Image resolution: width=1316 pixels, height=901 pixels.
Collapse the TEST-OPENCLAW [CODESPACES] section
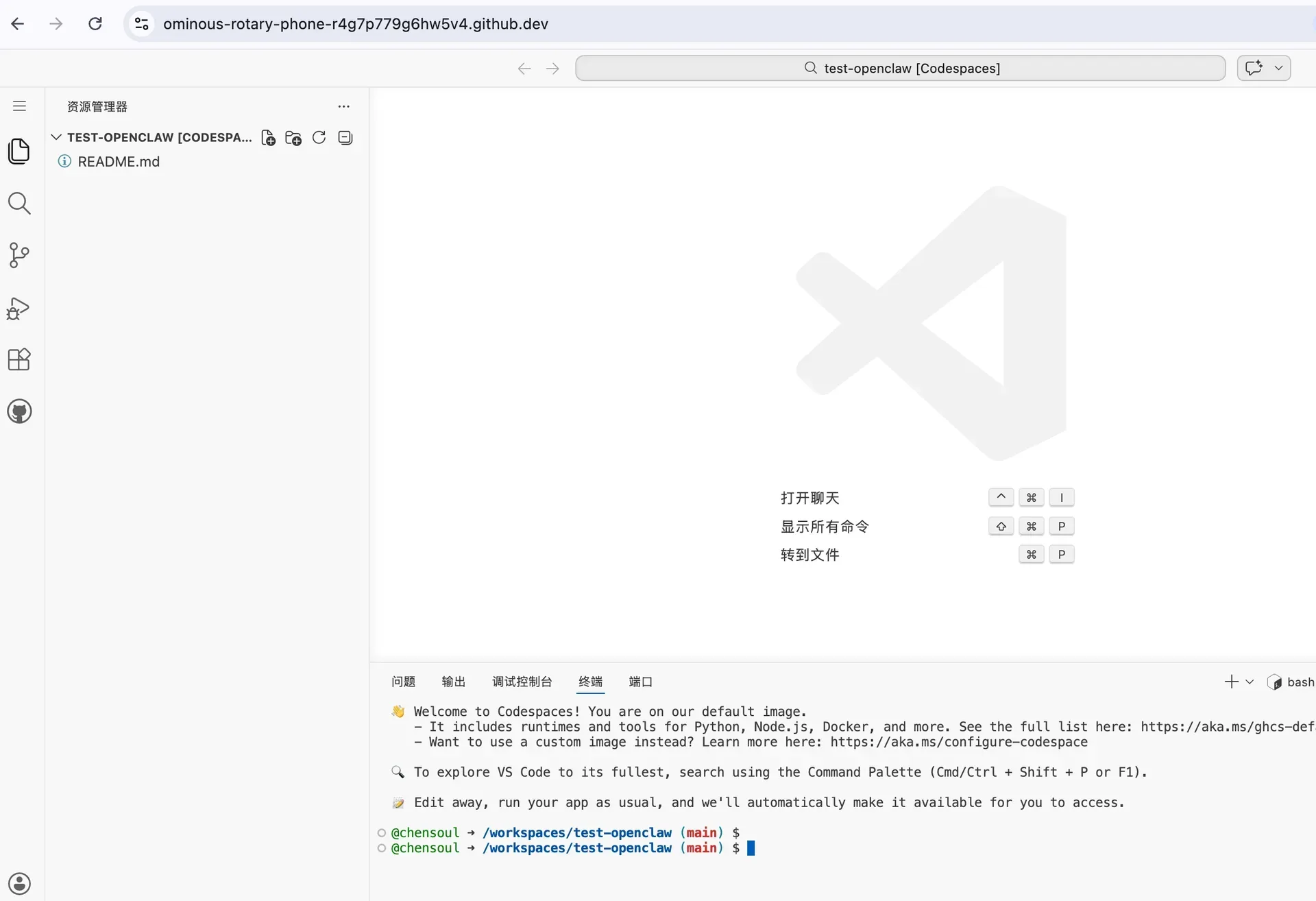tap(56, 137)
